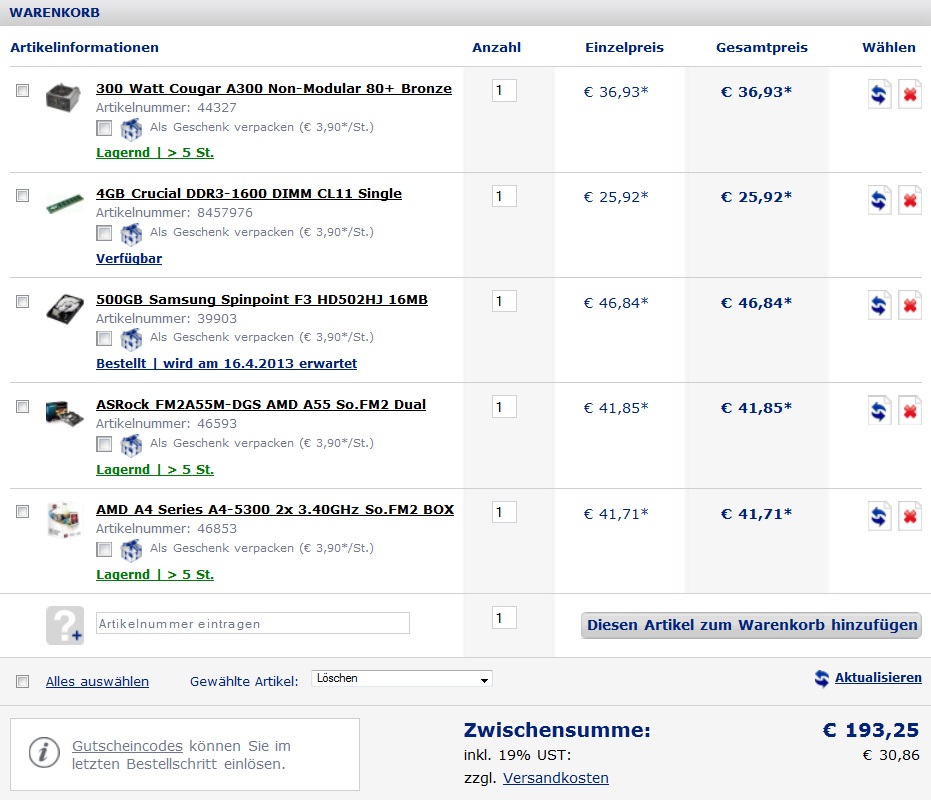The image size is (931, 800).
Task: Open the Versandkosten link
Action: [556, 778]
